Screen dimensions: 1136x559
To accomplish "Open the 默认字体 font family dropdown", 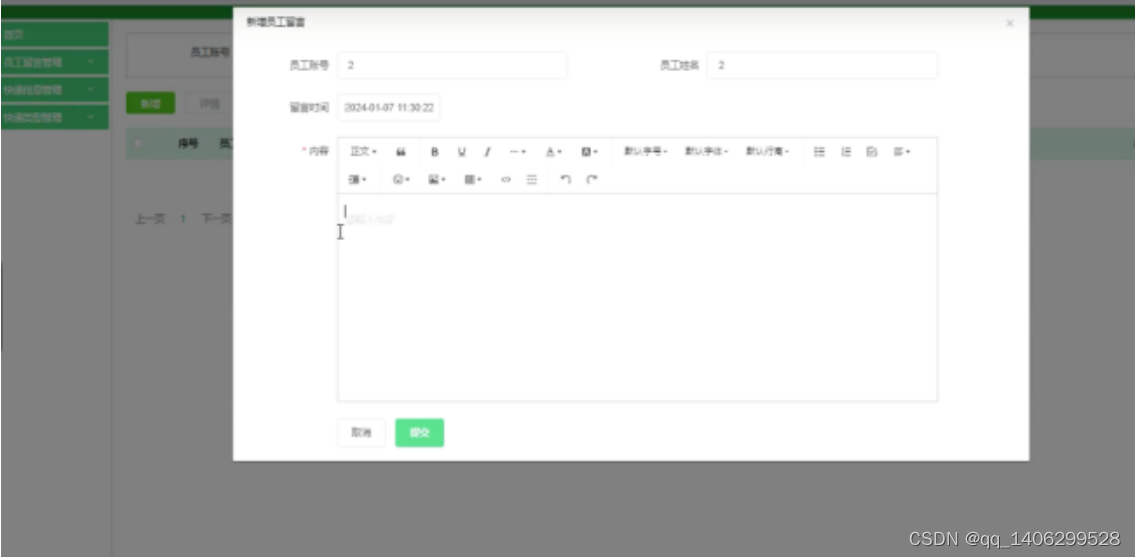I will [706, 152].
